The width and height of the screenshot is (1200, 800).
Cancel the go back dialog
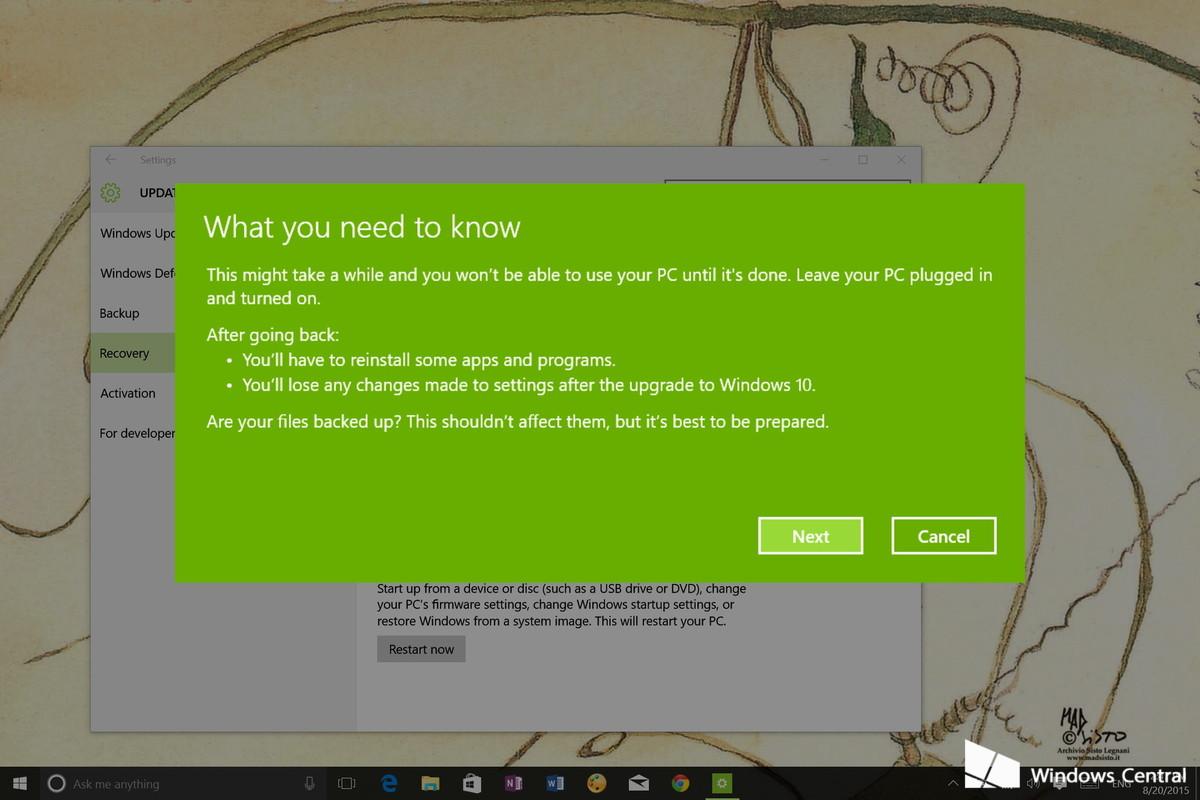[944, 536]
